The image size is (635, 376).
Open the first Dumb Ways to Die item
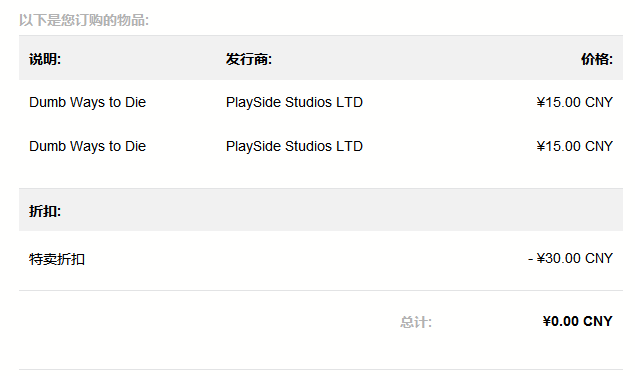[x=87, y=102]
